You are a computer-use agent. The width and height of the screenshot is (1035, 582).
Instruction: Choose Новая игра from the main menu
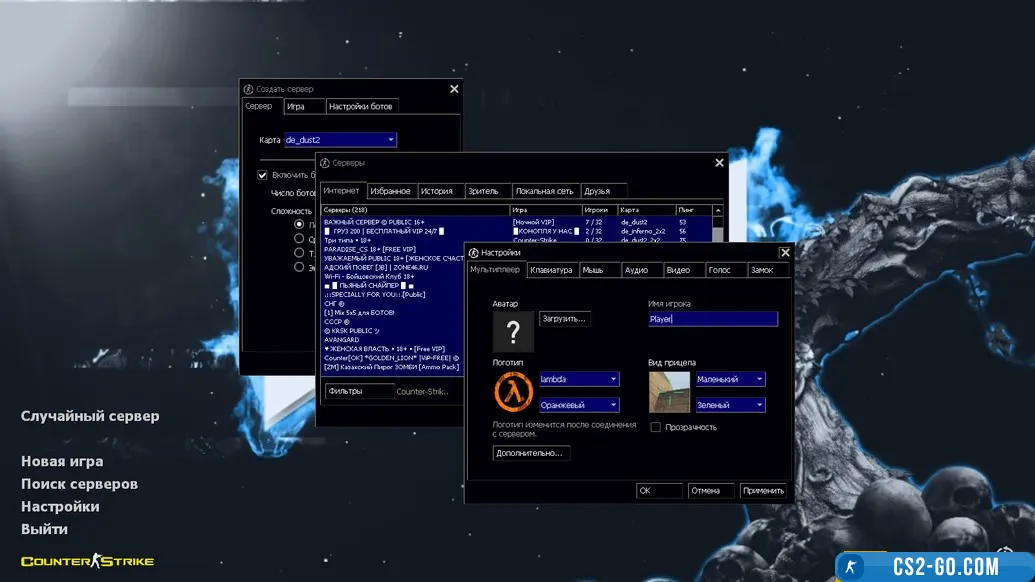click(x=62, y=461)
